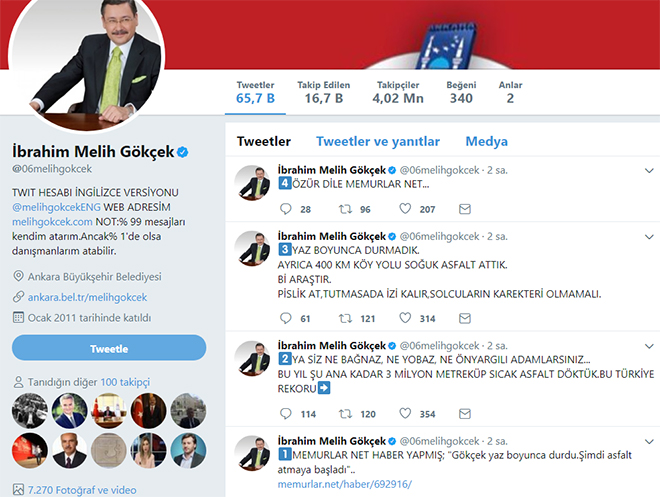The height and width of the screenshot is (497, 660).
Task: Open the large round profile photo
Action: tap(86, 59)
